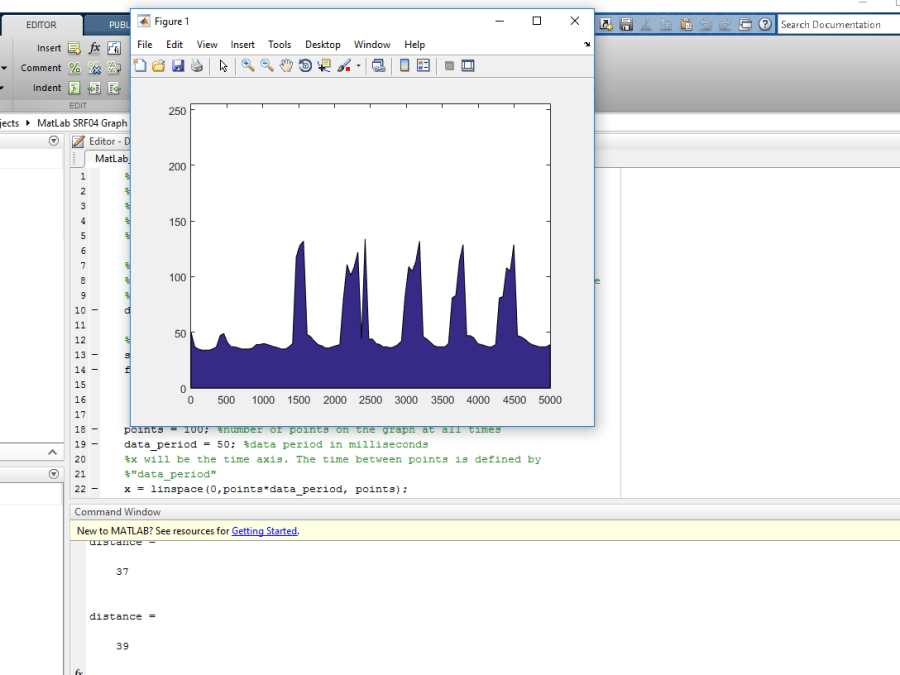Image resolution: width=900 pixels, height=675 pixels.
Task: Toggle breakpoint dash at line 14
Action: point(95,370)
